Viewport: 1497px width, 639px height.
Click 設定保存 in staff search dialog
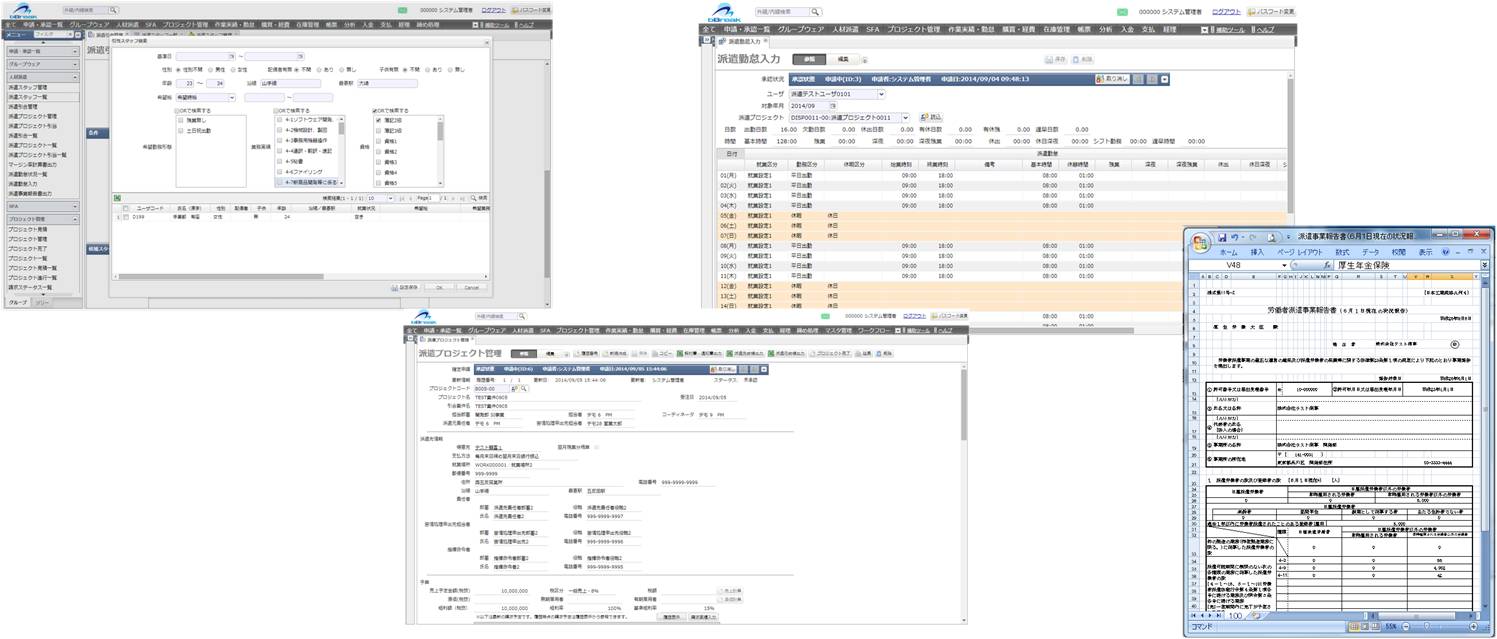(x=405, y=287)
